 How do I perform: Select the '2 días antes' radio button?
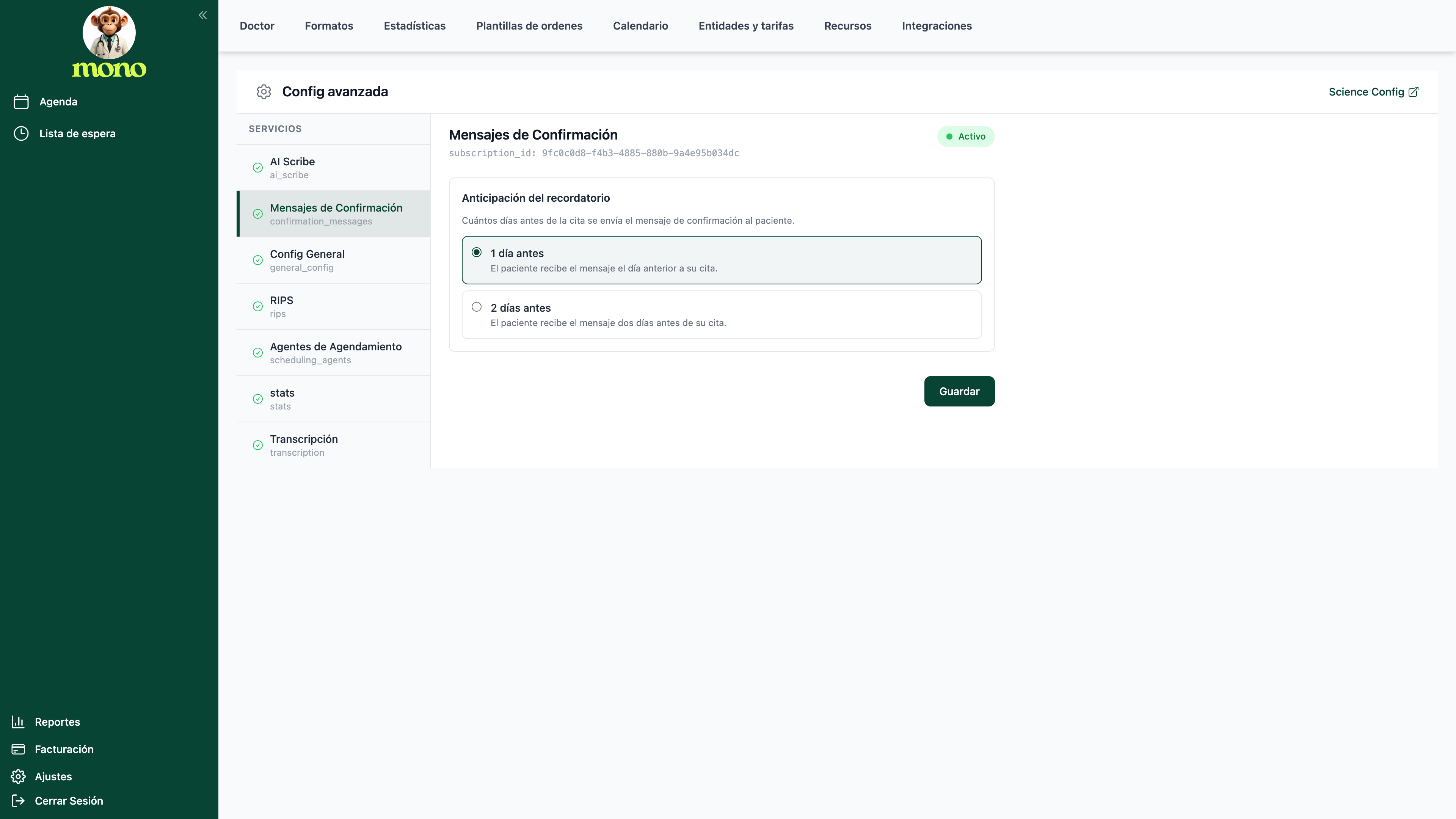click(x=477, y=307)
